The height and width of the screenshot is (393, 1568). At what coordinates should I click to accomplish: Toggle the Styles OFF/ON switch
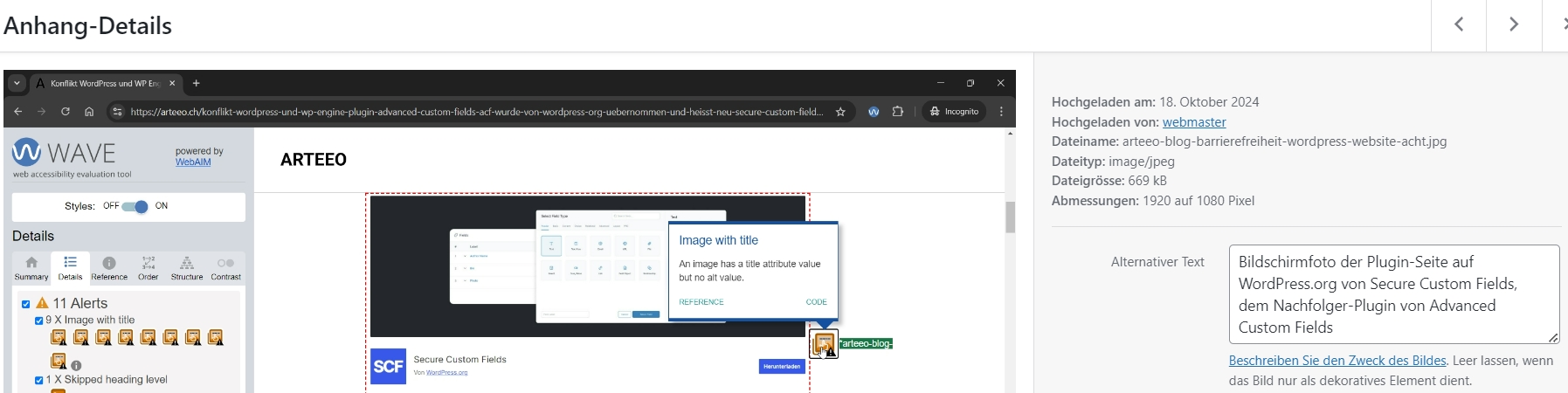click(x=135, y=206)
